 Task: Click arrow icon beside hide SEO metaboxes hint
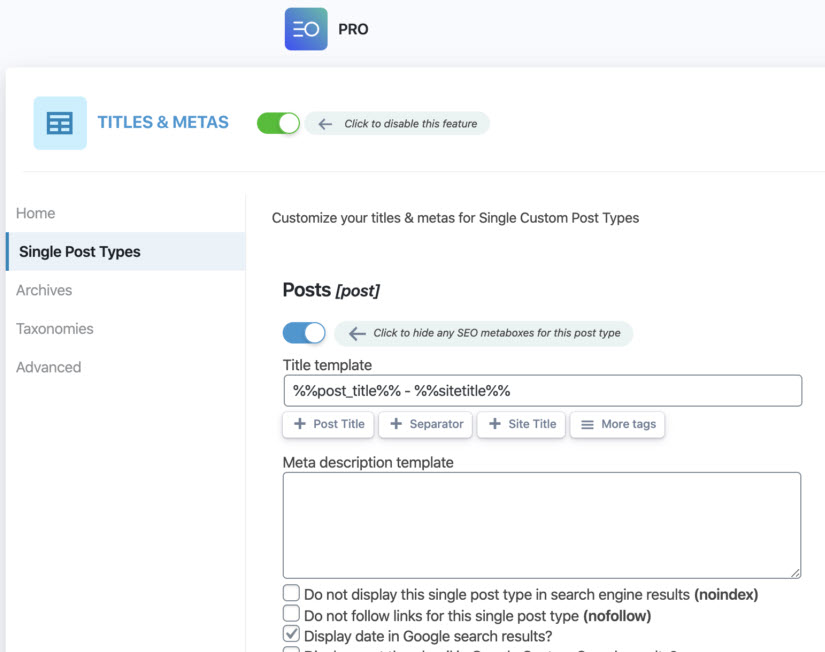(x=356, y=333)
